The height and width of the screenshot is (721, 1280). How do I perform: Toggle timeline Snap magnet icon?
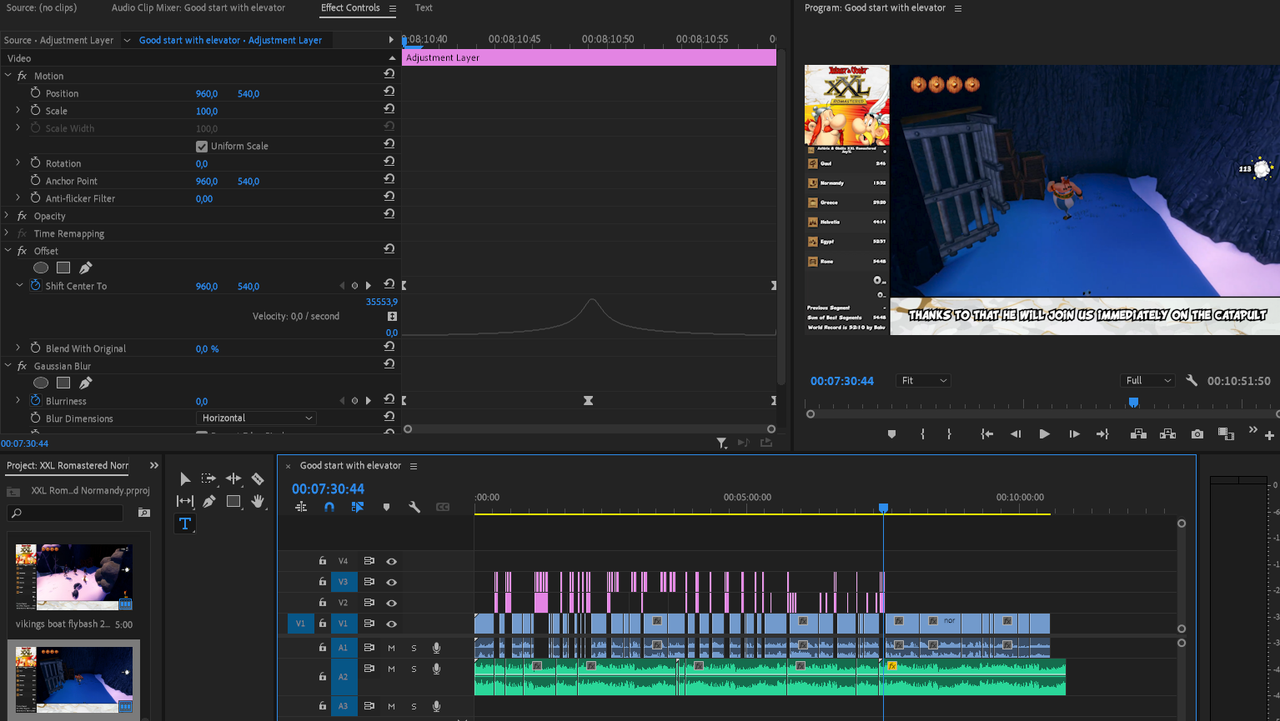point(329,507)
